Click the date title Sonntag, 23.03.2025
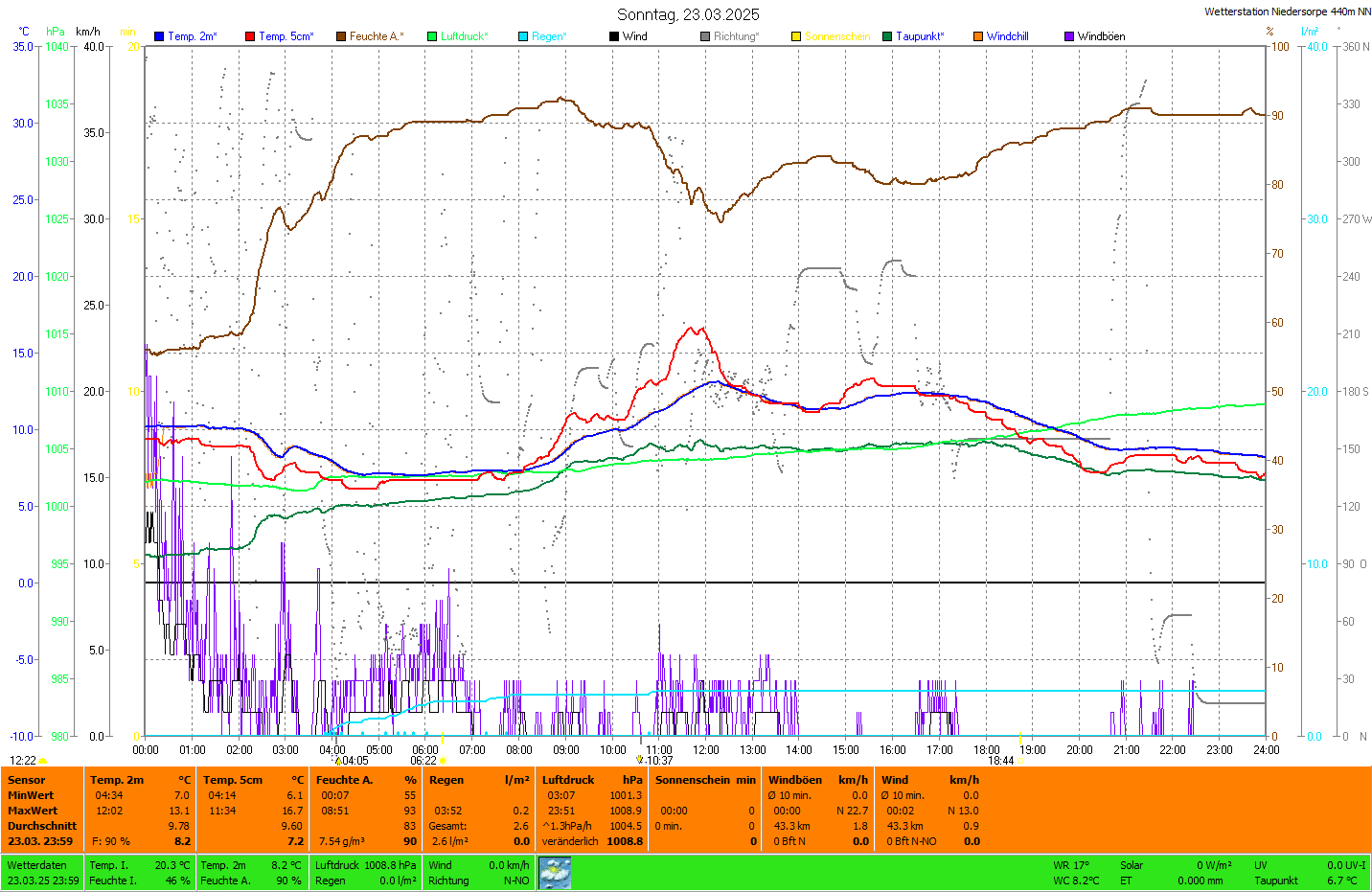The image size is (1372, 892). click(x=688, y=14)
